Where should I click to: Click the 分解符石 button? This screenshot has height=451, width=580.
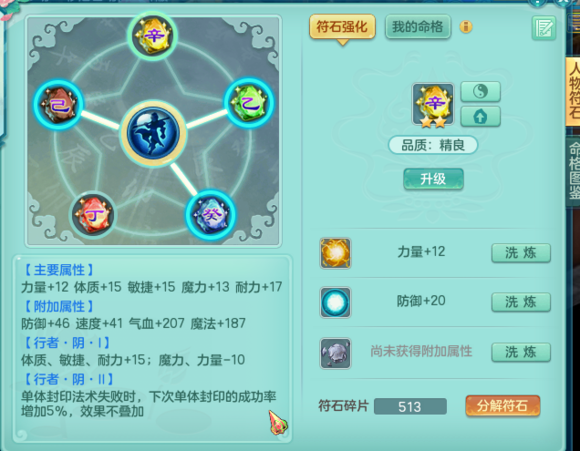coord(502,406)
